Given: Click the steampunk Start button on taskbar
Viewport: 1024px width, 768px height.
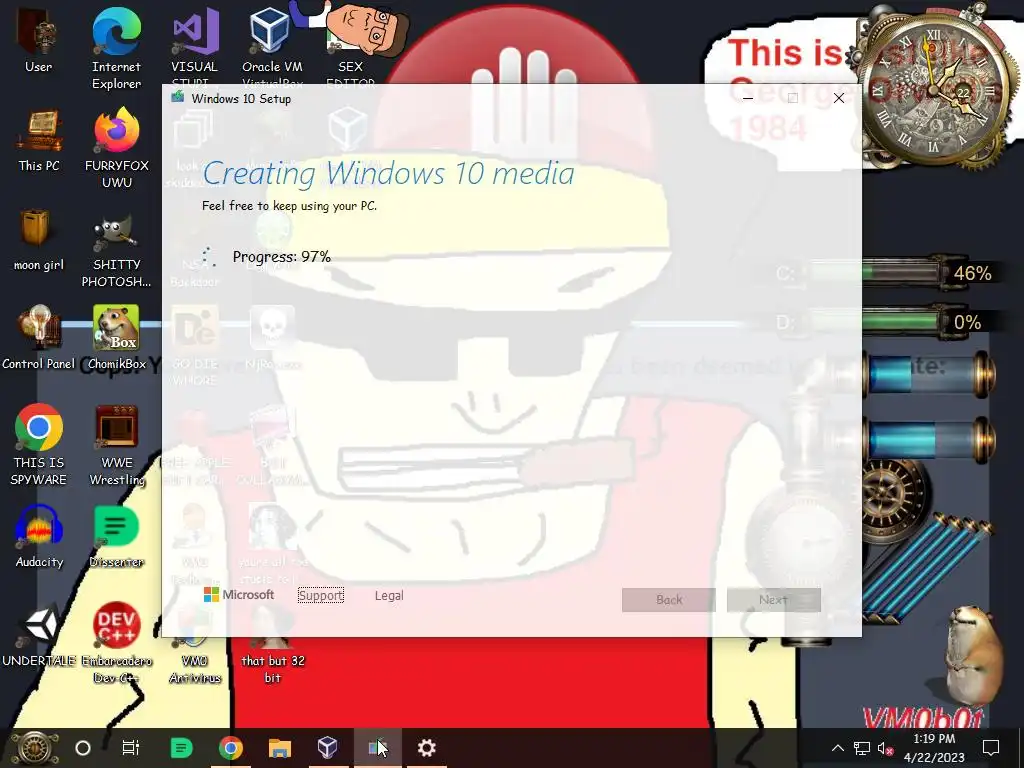Looking at the screenshot, I should point(34,748).
